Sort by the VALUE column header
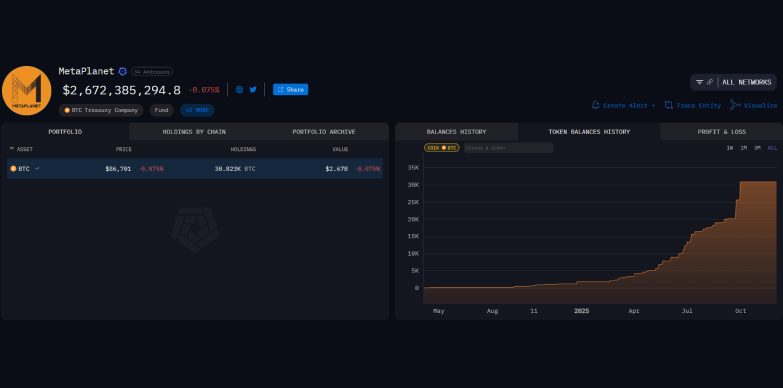The height and width of the screenshot is (388, 783). [x=341, y=149]
